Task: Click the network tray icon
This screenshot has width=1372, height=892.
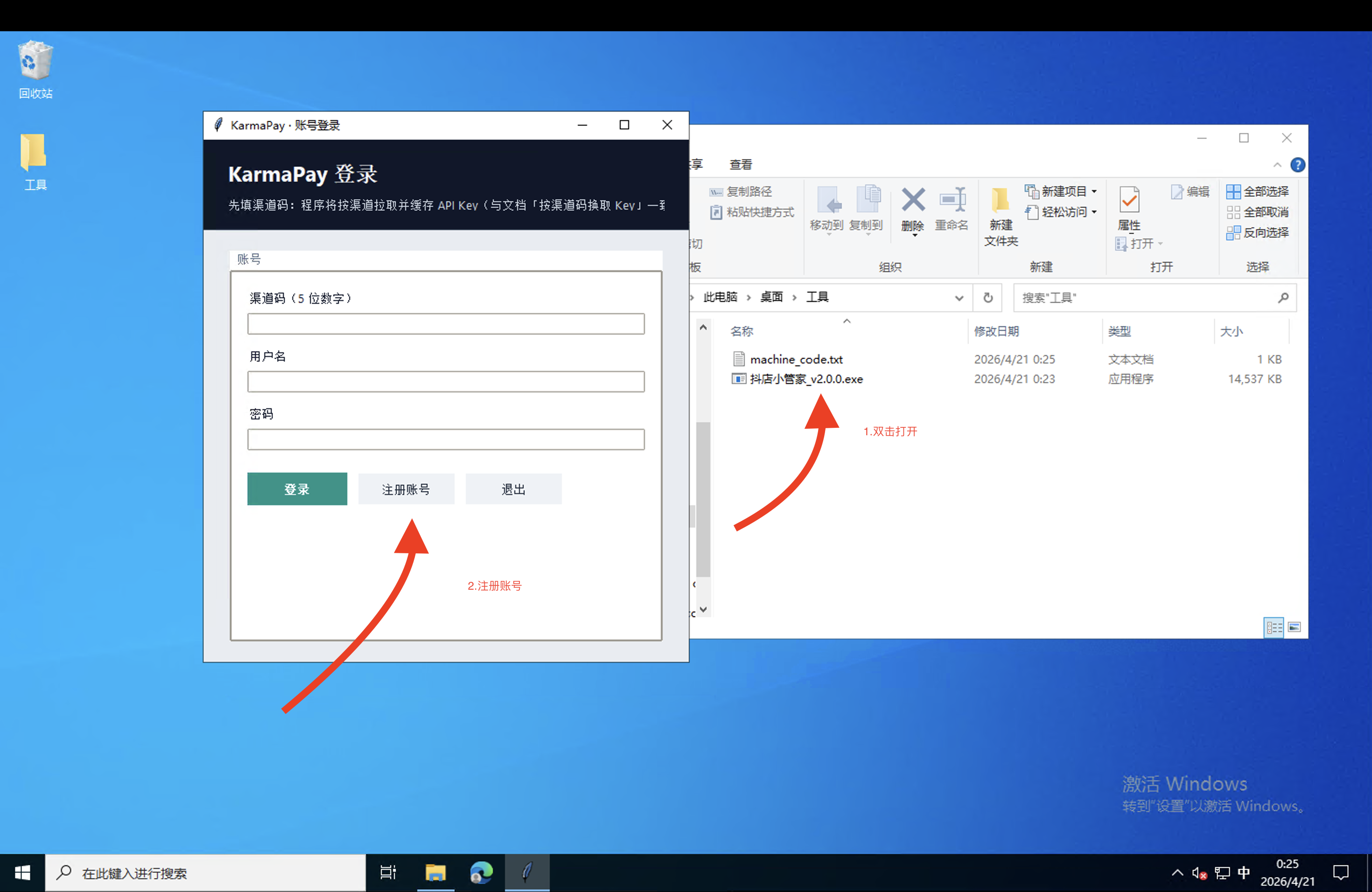Action: point(1222,873)
